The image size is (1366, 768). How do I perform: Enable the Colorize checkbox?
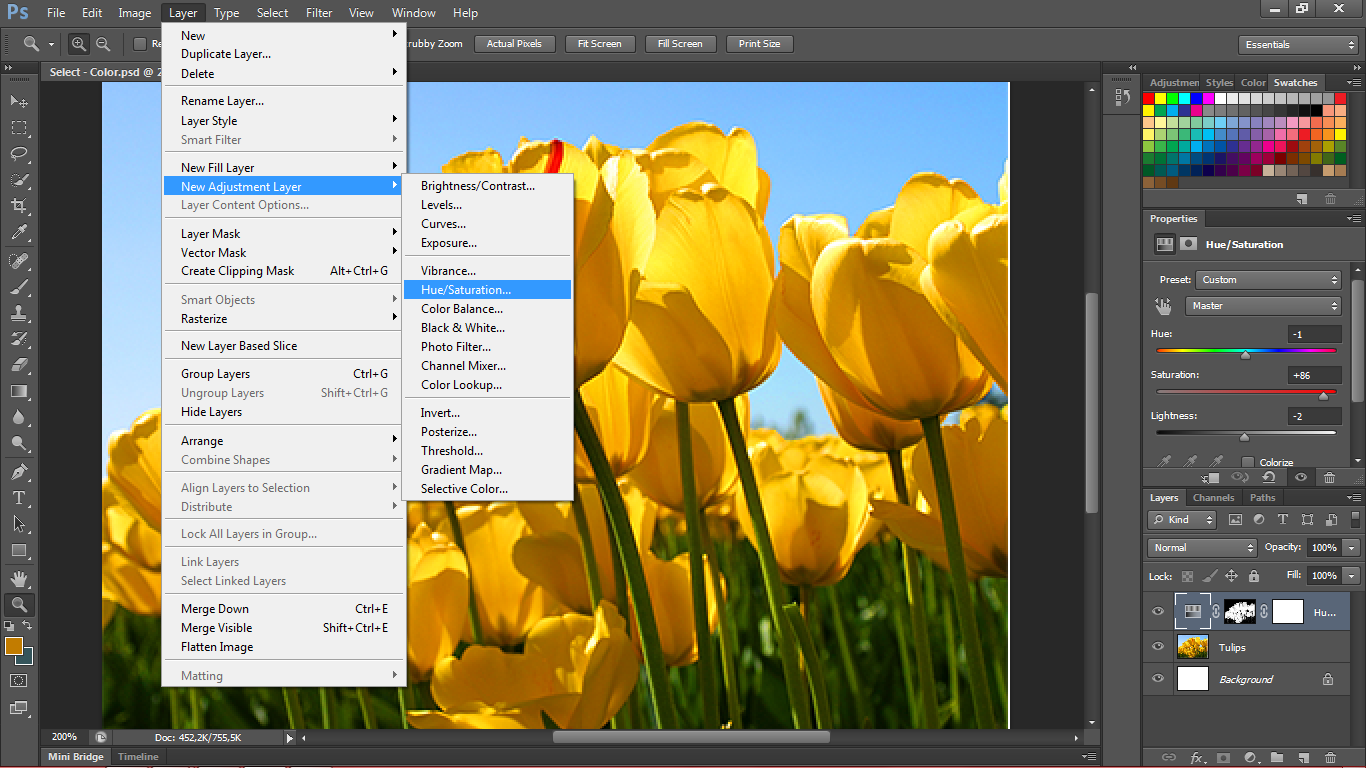(x=1248, y=463)
